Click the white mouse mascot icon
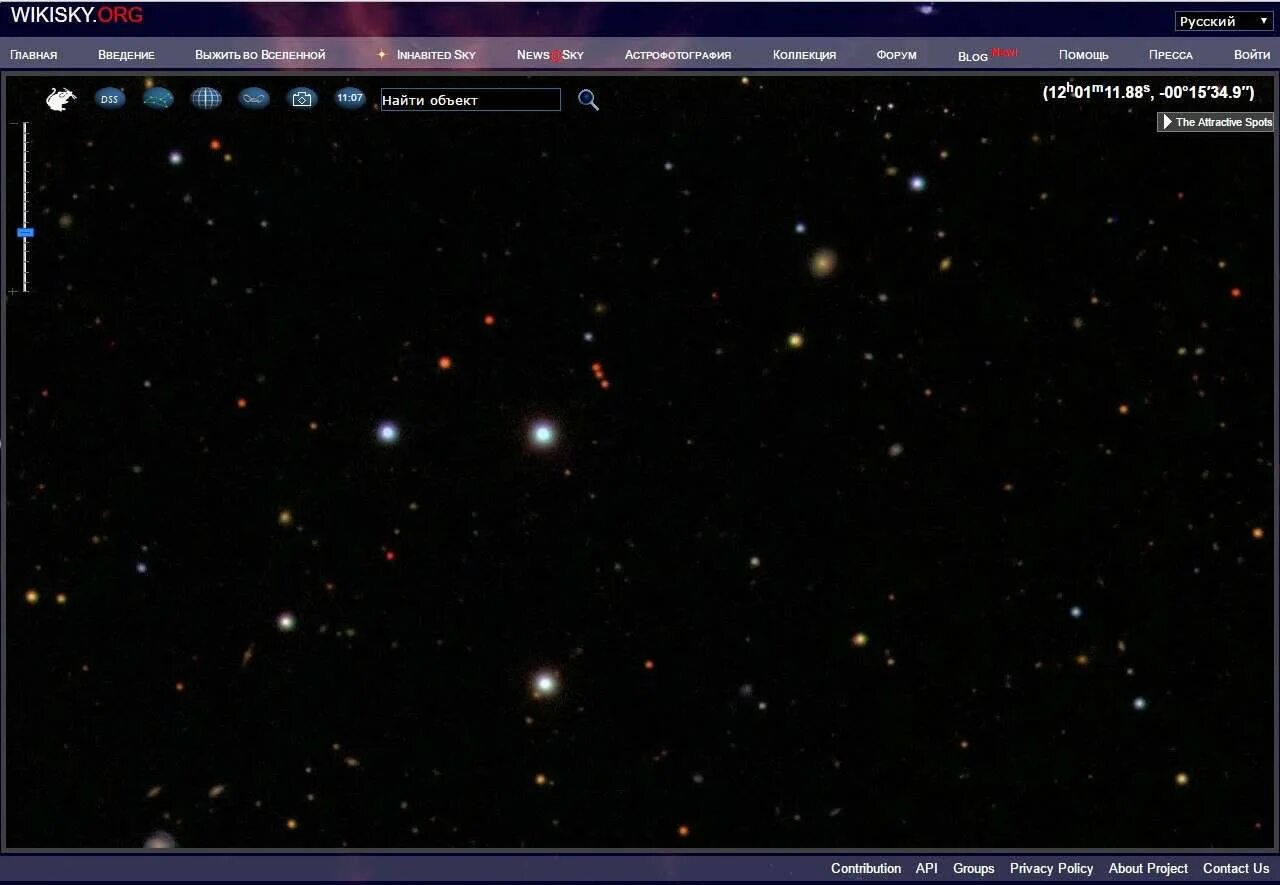1280x885 pixels. (x=61, y=99)
